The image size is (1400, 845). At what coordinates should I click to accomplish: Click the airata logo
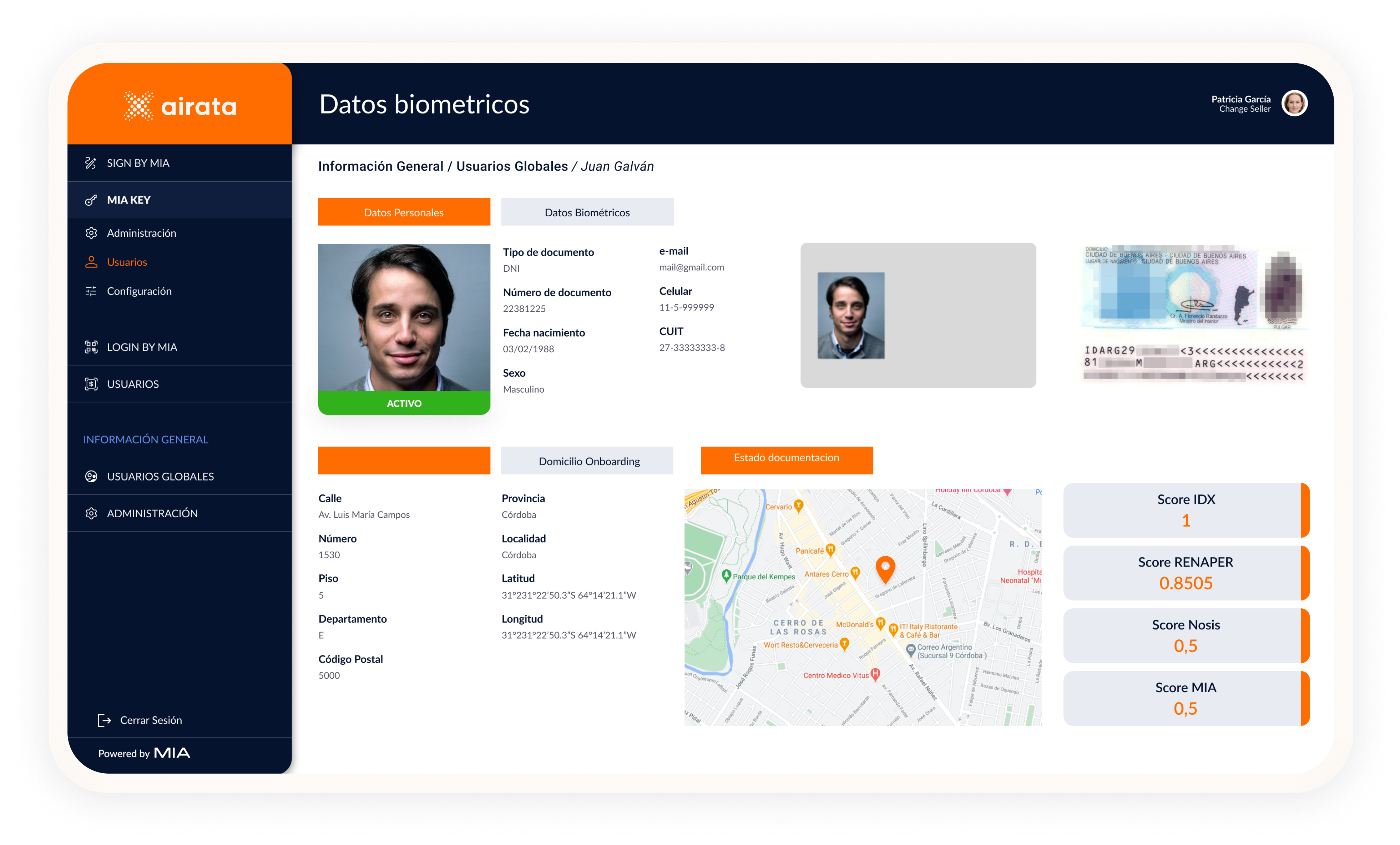click(x=180, y=106)
